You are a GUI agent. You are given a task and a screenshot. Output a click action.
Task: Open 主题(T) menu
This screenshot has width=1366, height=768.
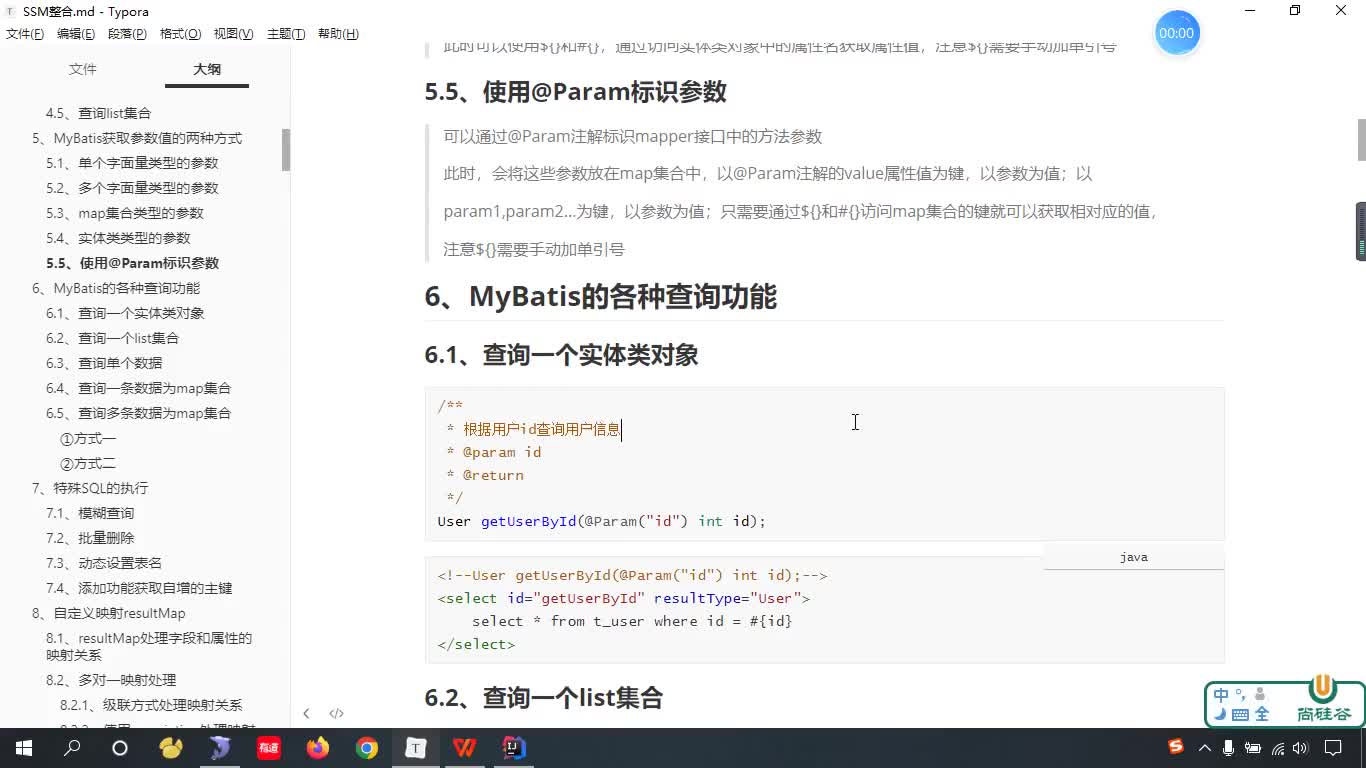coord(286,34)
